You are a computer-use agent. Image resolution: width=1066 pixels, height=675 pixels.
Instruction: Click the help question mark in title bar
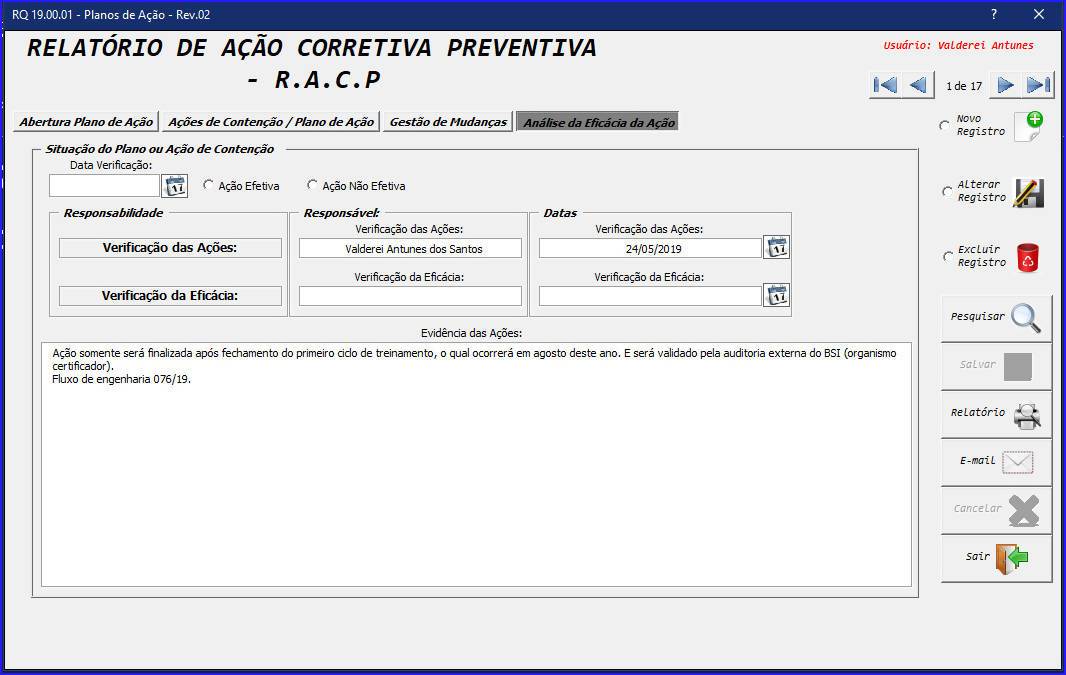pyautogui.click(x=993, y=15)
